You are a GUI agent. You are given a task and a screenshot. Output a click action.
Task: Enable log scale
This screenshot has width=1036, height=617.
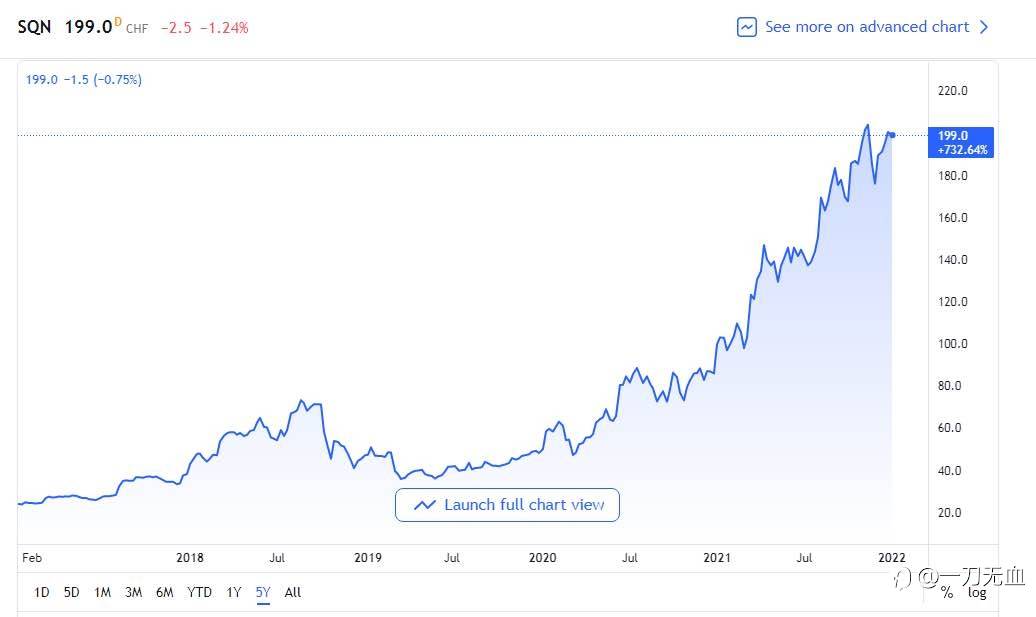coord(977,592)
